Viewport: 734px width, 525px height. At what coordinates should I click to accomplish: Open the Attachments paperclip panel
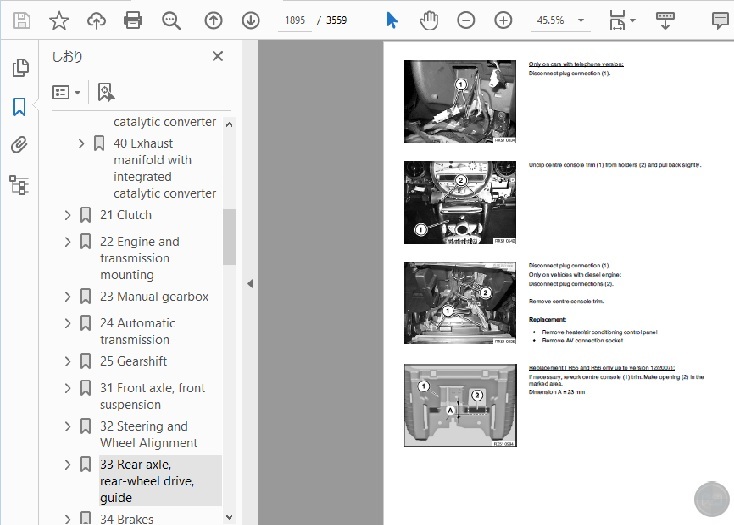pyautogui.click(x=19, y=146)
